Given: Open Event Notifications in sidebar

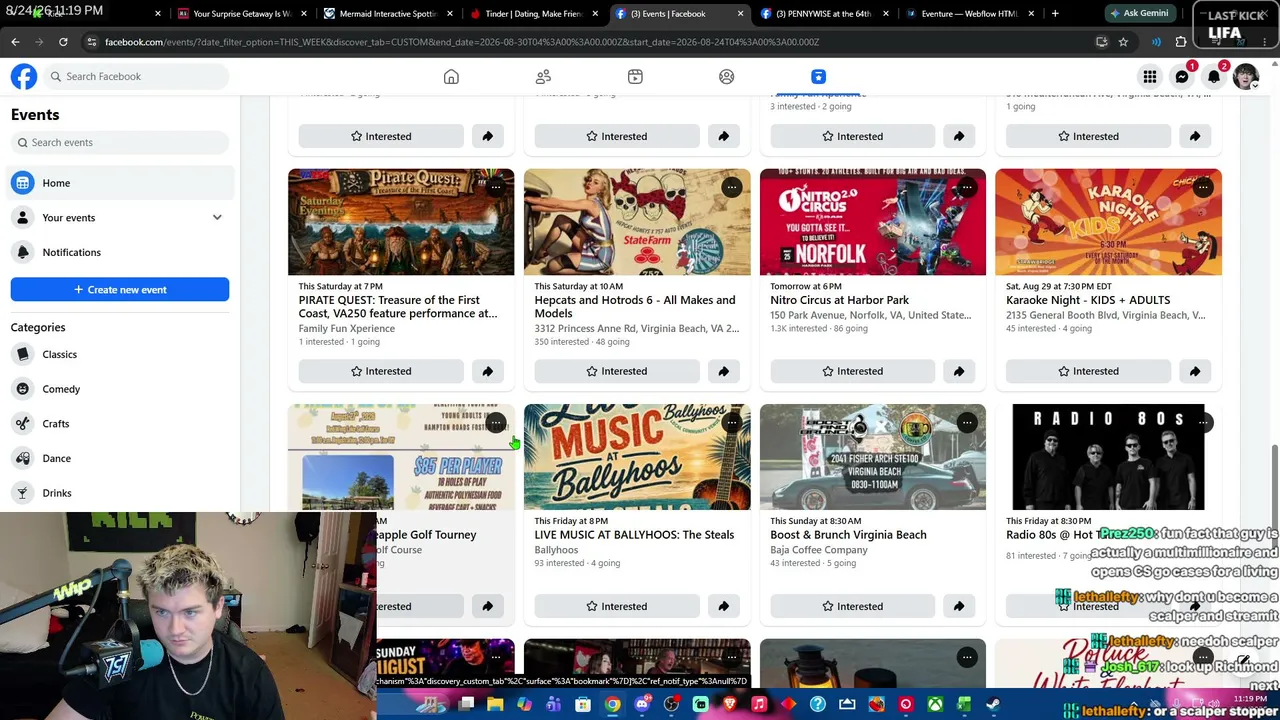Looking at the screenshot, I should coord(120,252).
